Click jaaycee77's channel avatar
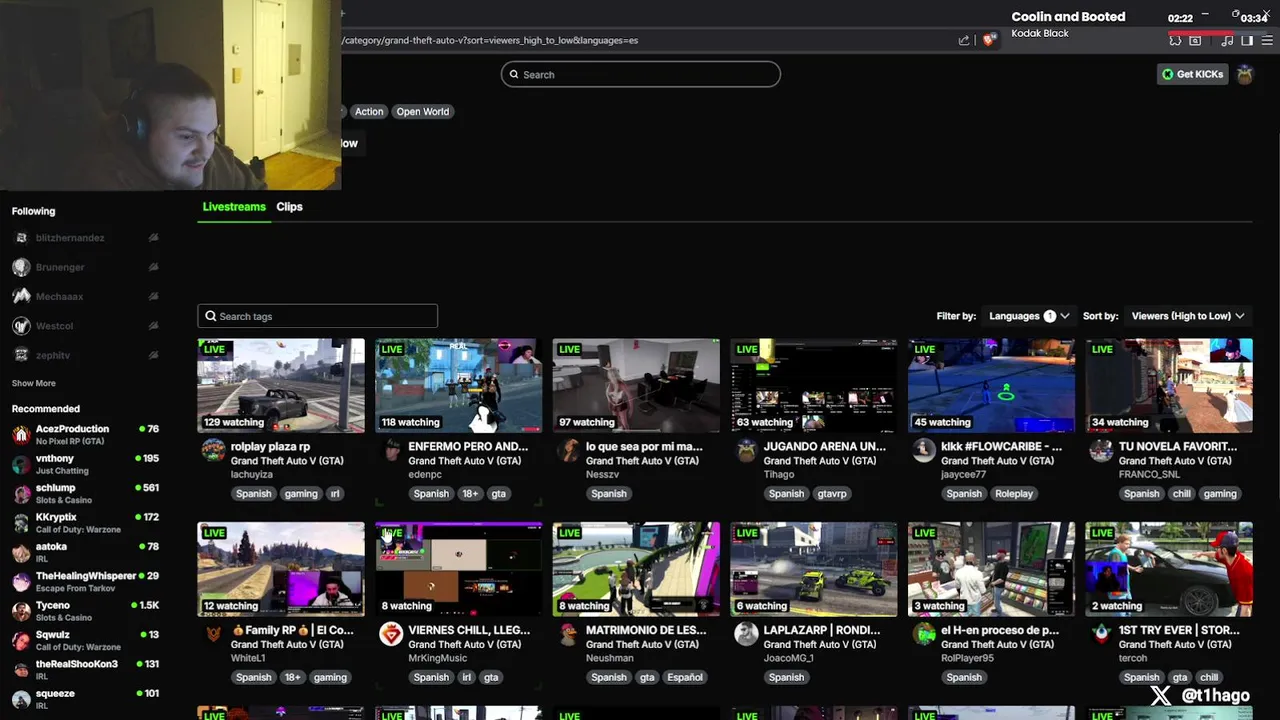This screenshot has height=720, width=1280. [x=924, y=450]
